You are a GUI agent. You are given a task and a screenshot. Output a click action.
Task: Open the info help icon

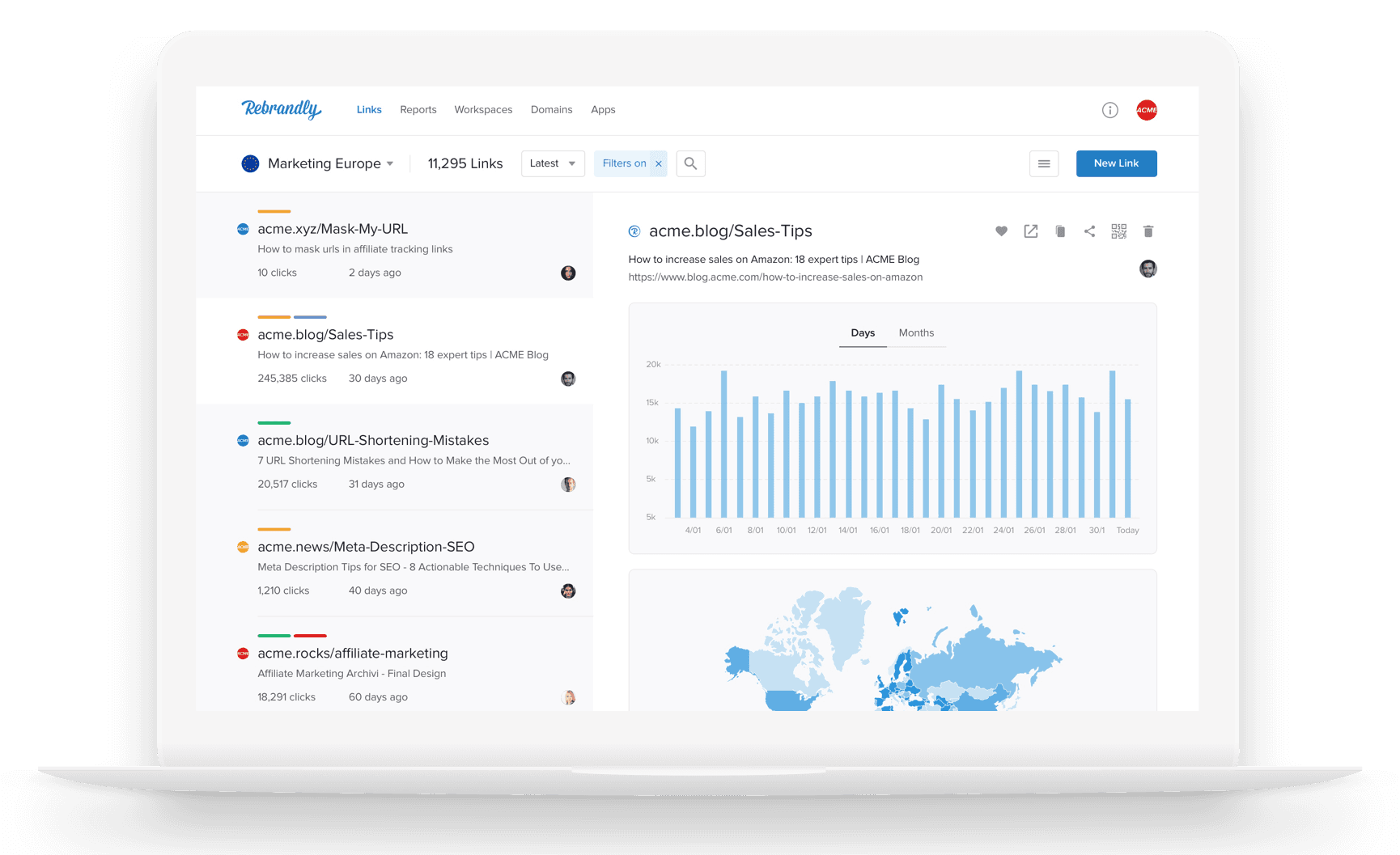click(1110, 110)
